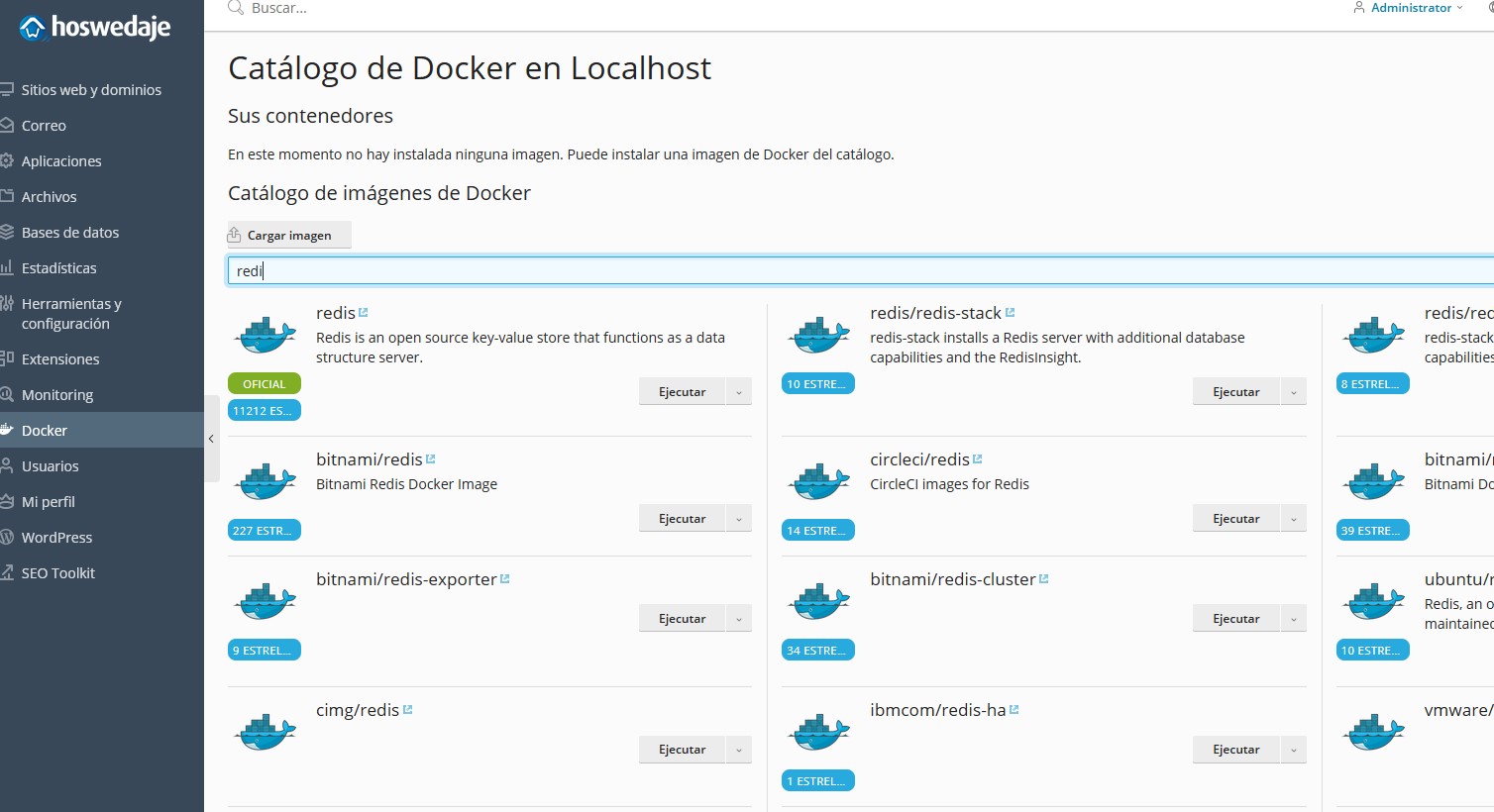Expand Ejecutar dropdown arrow for bitnami/redis-exporter

pos(739,619)
